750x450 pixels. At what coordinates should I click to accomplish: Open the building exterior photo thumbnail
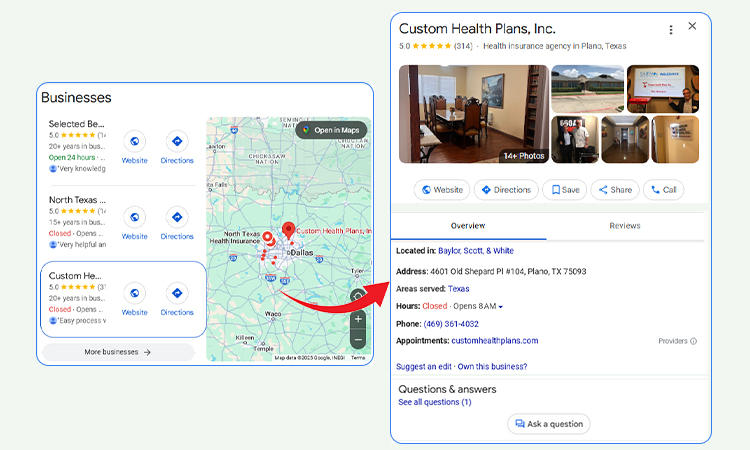coord(587,89)
